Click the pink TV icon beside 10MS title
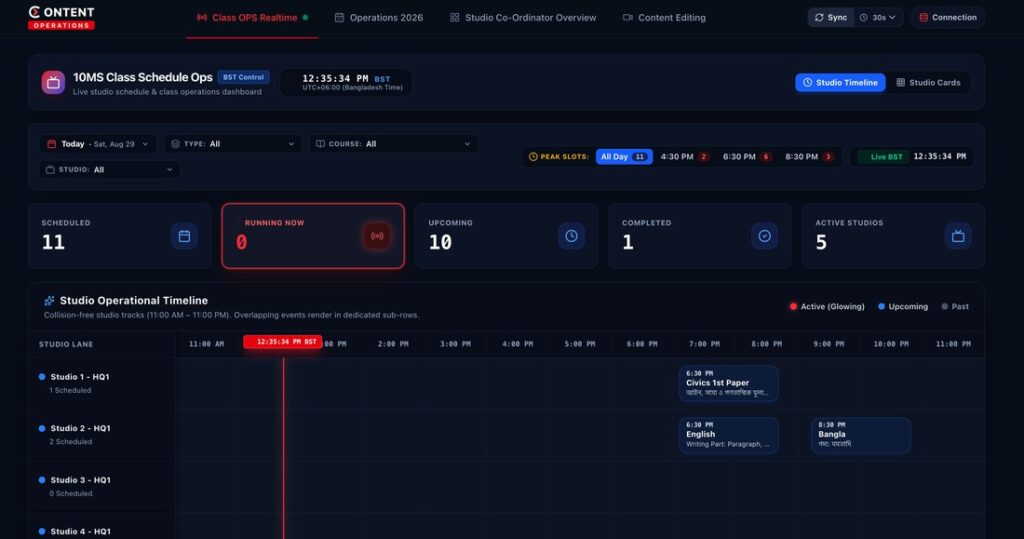Screen dimensions: 1024x539 point(53,82)
